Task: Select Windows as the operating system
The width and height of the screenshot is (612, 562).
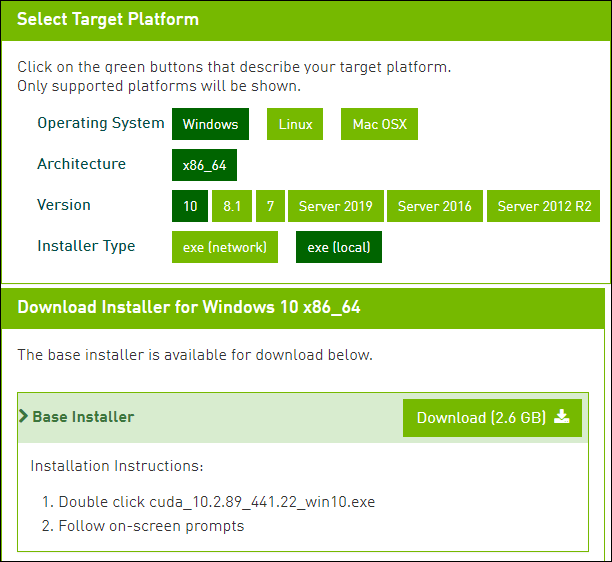Action: (x=210, y=125)
